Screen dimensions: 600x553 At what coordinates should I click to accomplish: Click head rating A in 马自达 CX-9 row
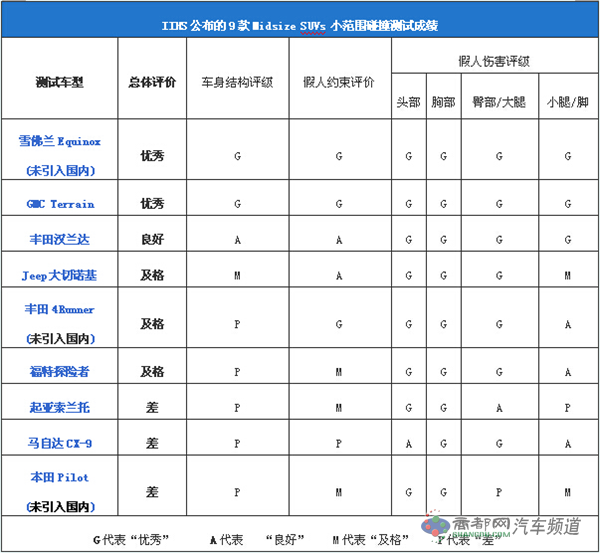pos(409,444)
